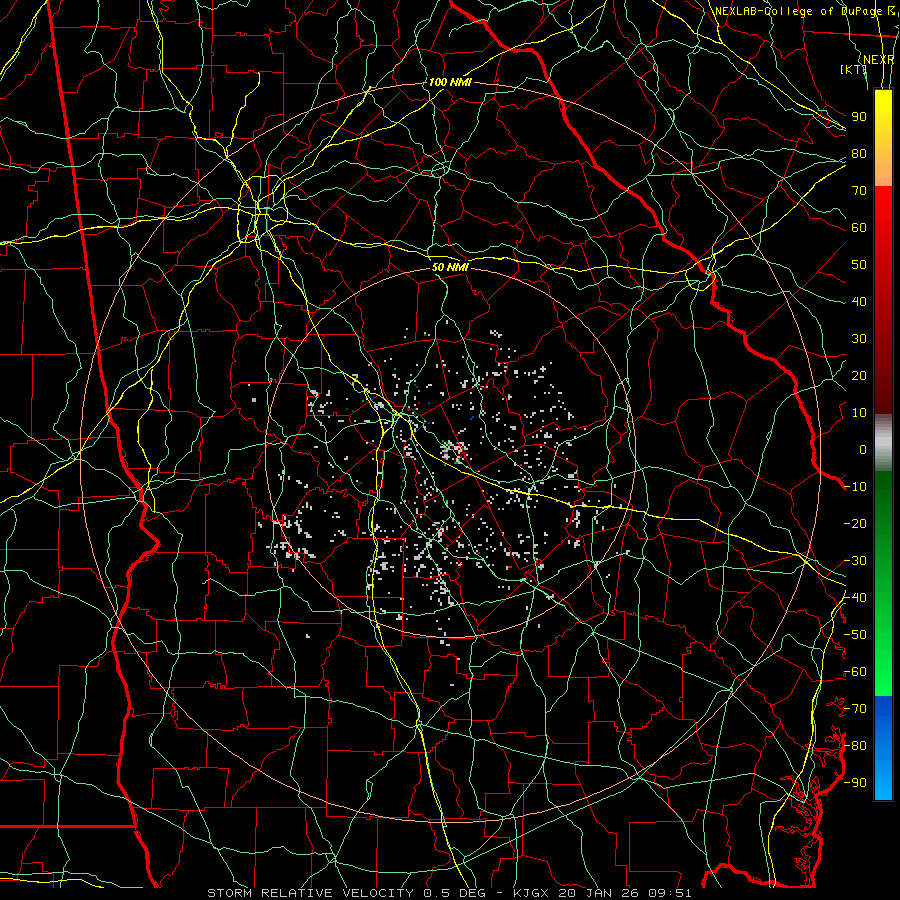Pick the bright green color bar segment near -50
The width and height of the screenshot is (900, 900).
pos(883,637)
